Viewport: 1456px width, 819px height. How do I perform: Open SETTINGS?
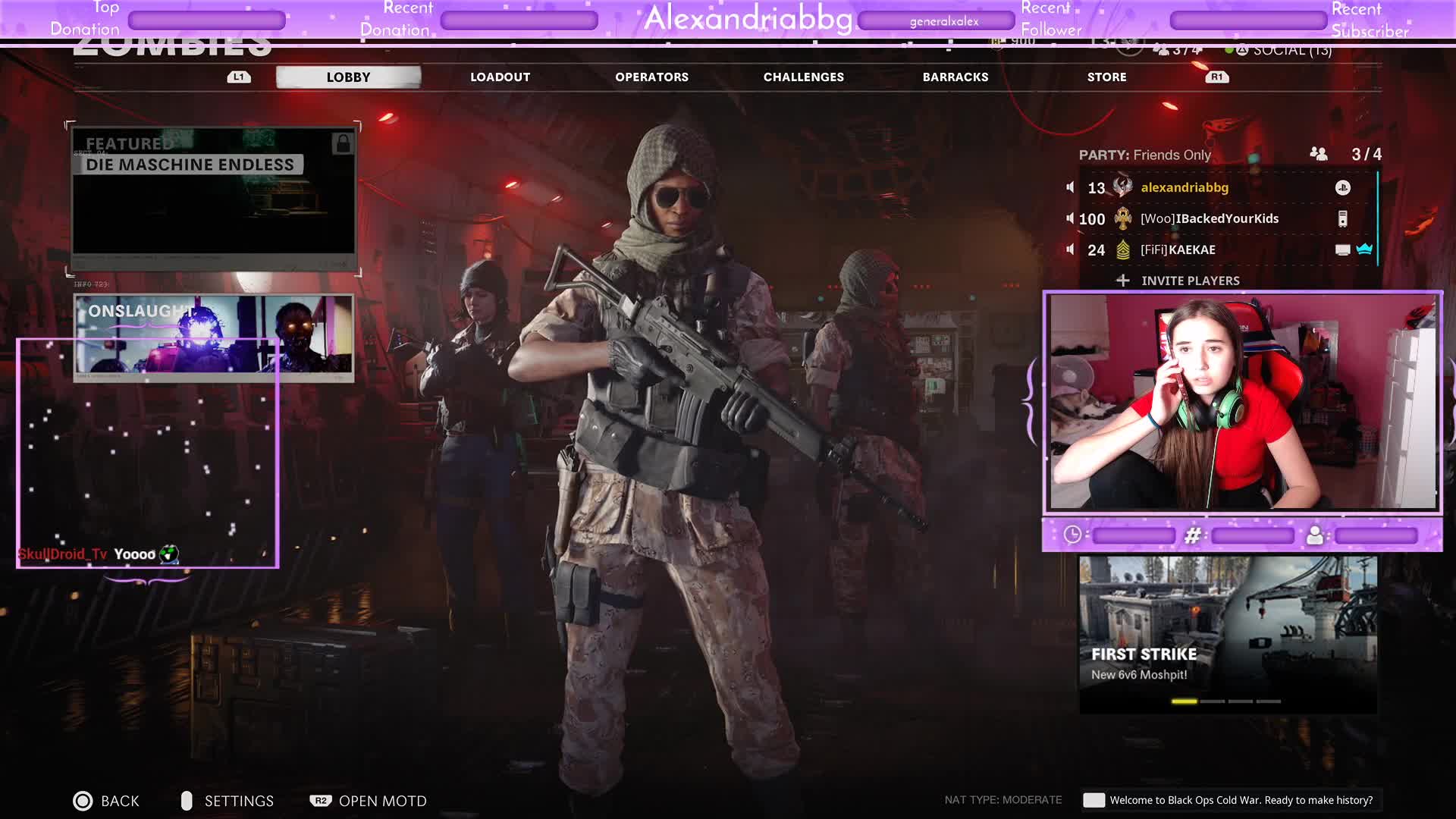pos(239,801)
